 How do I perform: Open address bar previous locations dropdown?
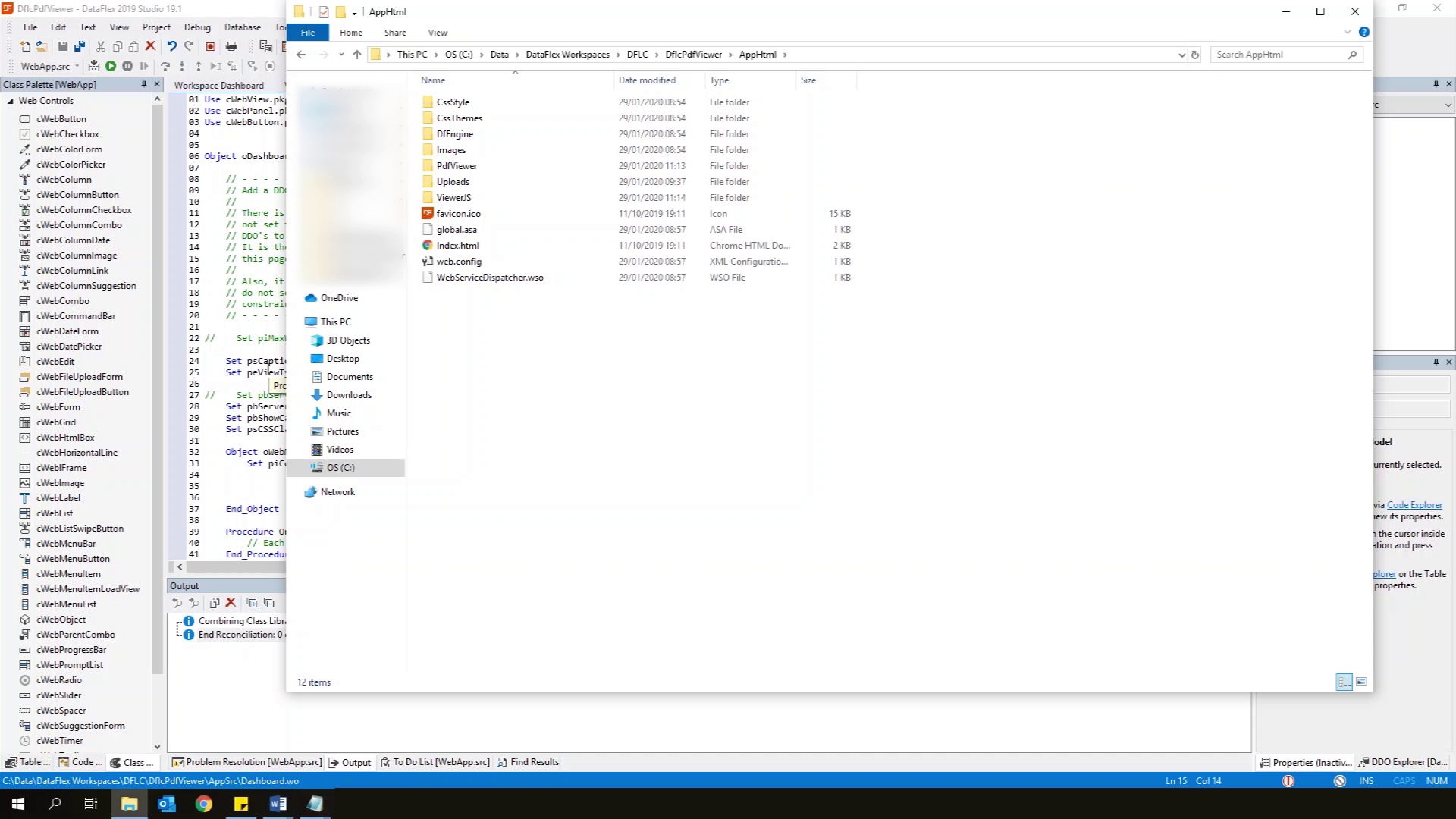click(x=1181, y=55)
